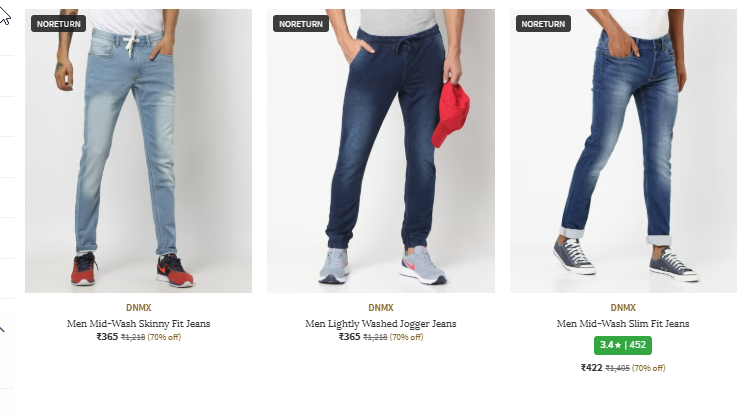Viewport: 752px width, 418px height.
Task: Click DNMX brand above slim fit jeans
Action: pos(623,308)
